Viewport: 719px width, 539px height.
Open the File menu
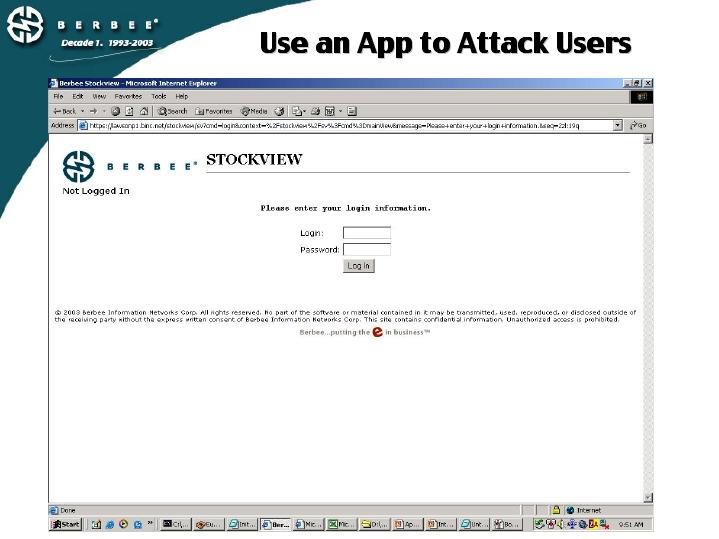point(58,97)
